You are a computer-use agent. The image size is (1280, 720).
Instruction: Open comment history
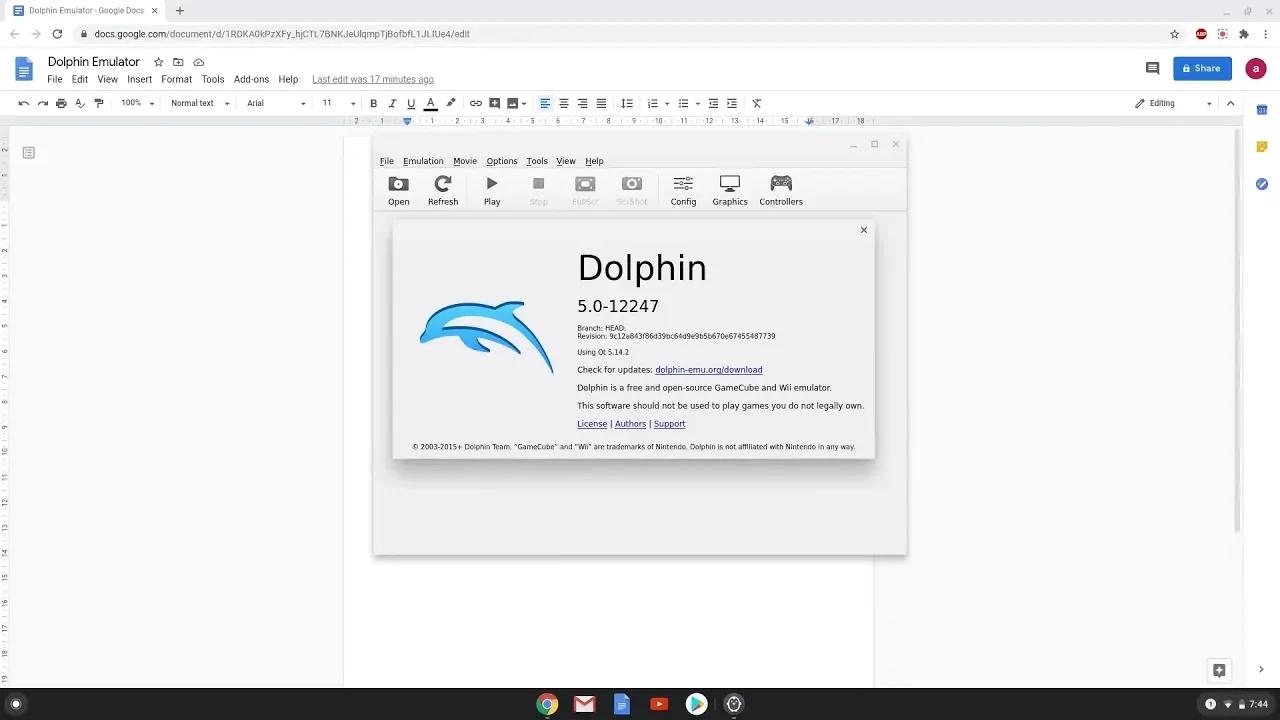click(x=1152, y=68)
